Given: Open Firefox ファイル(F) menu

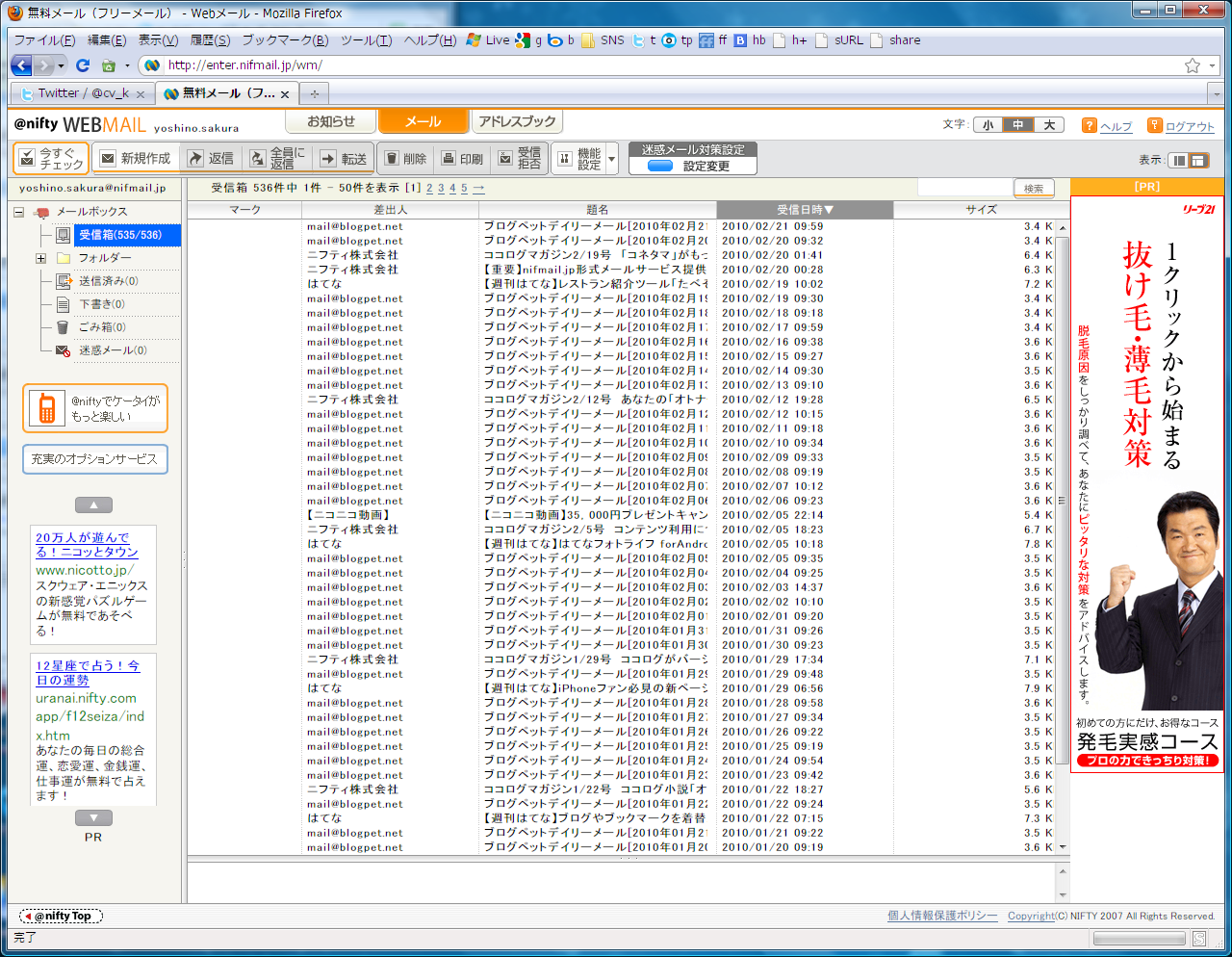Looking at the screenshot, I should pos(44,40).
